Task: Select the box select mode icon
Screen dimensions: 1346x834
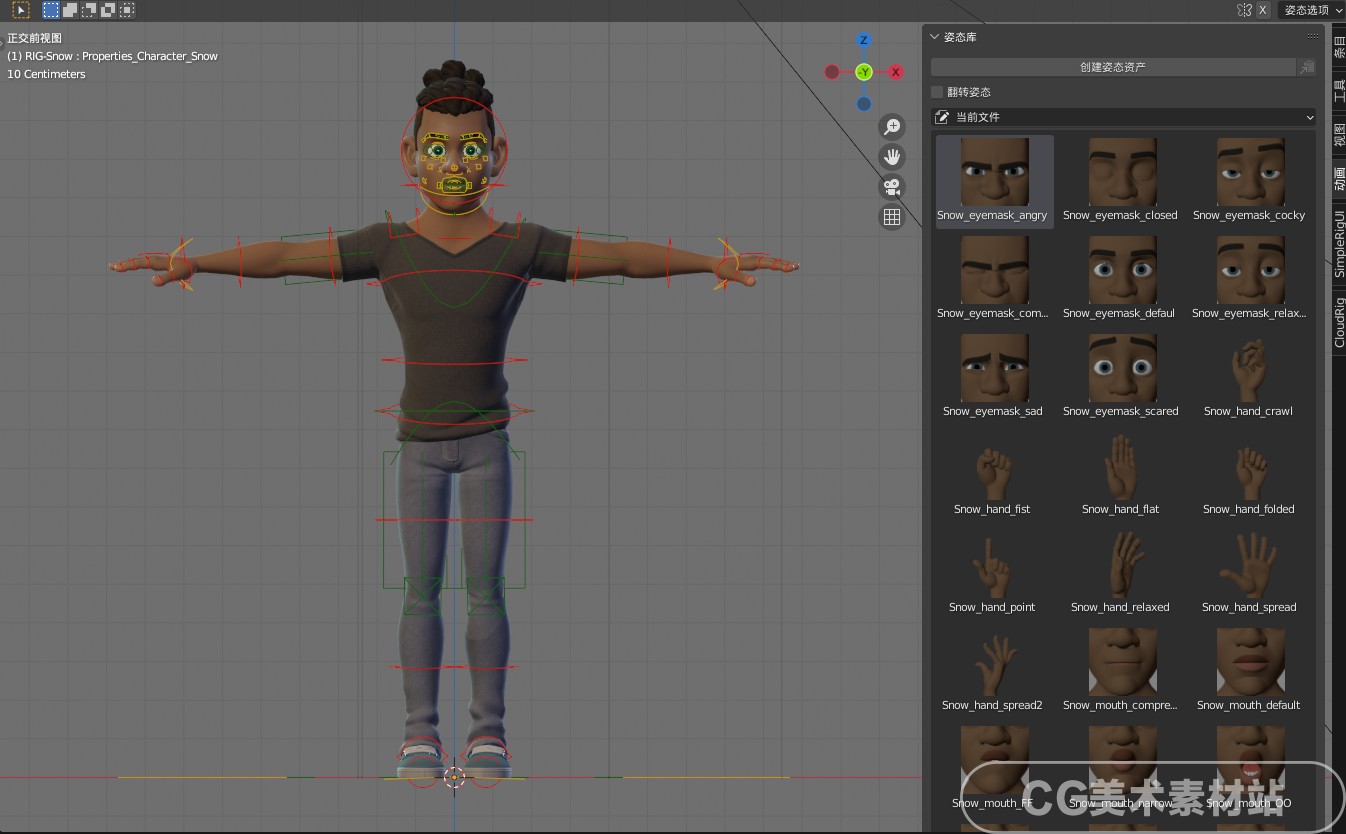Action: (49, 10)
